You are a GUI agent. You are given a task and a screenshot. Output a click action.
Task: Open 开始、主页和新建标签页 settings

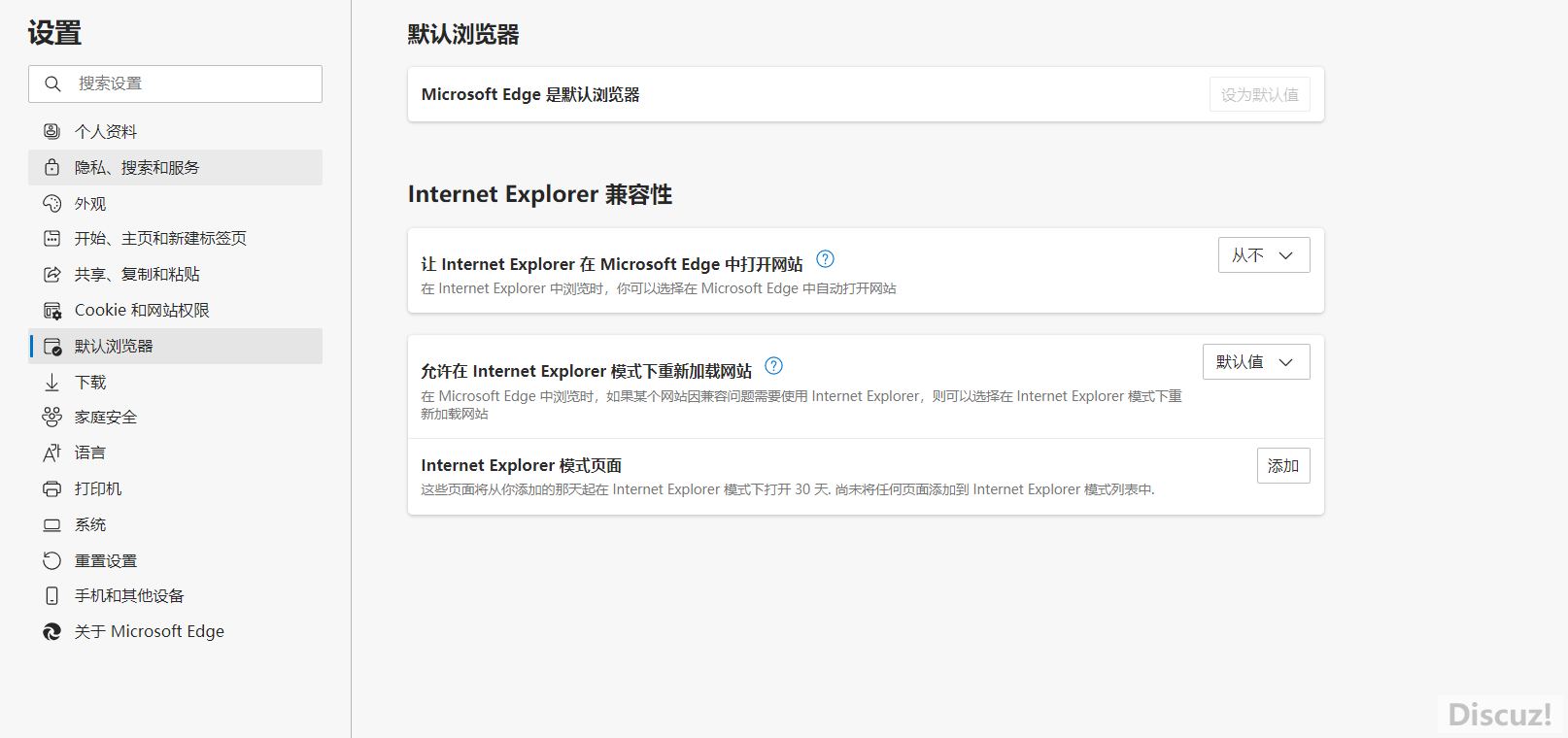[x=176, y=238]
